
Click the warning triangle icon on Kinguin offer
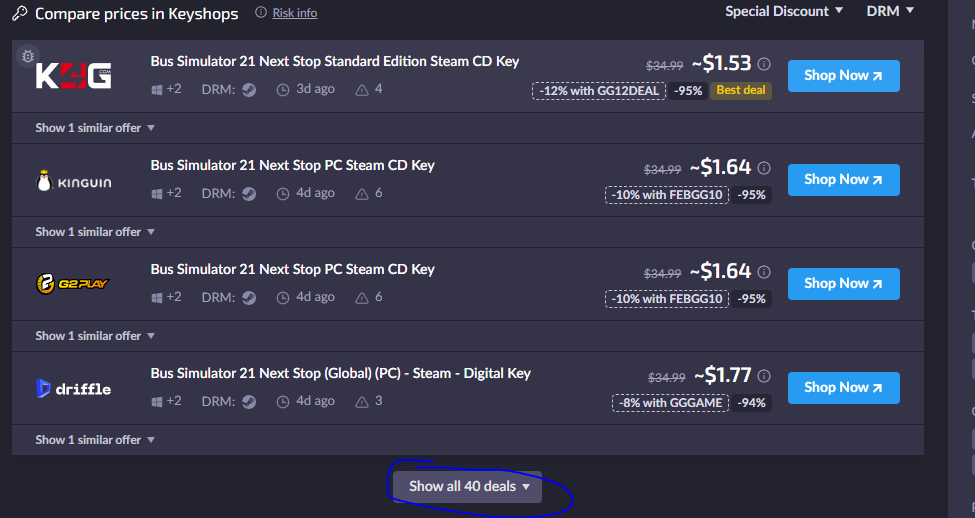pos(361,193)
